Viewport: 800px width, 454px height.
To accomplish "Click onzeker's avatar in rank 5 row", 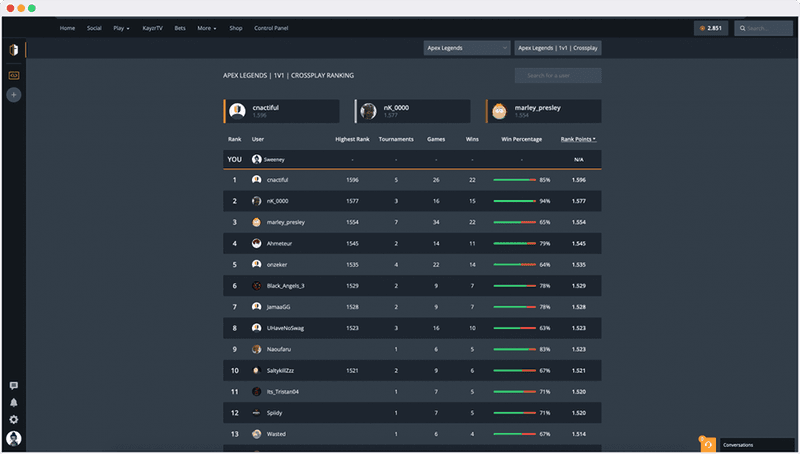I will click(257, 264).
